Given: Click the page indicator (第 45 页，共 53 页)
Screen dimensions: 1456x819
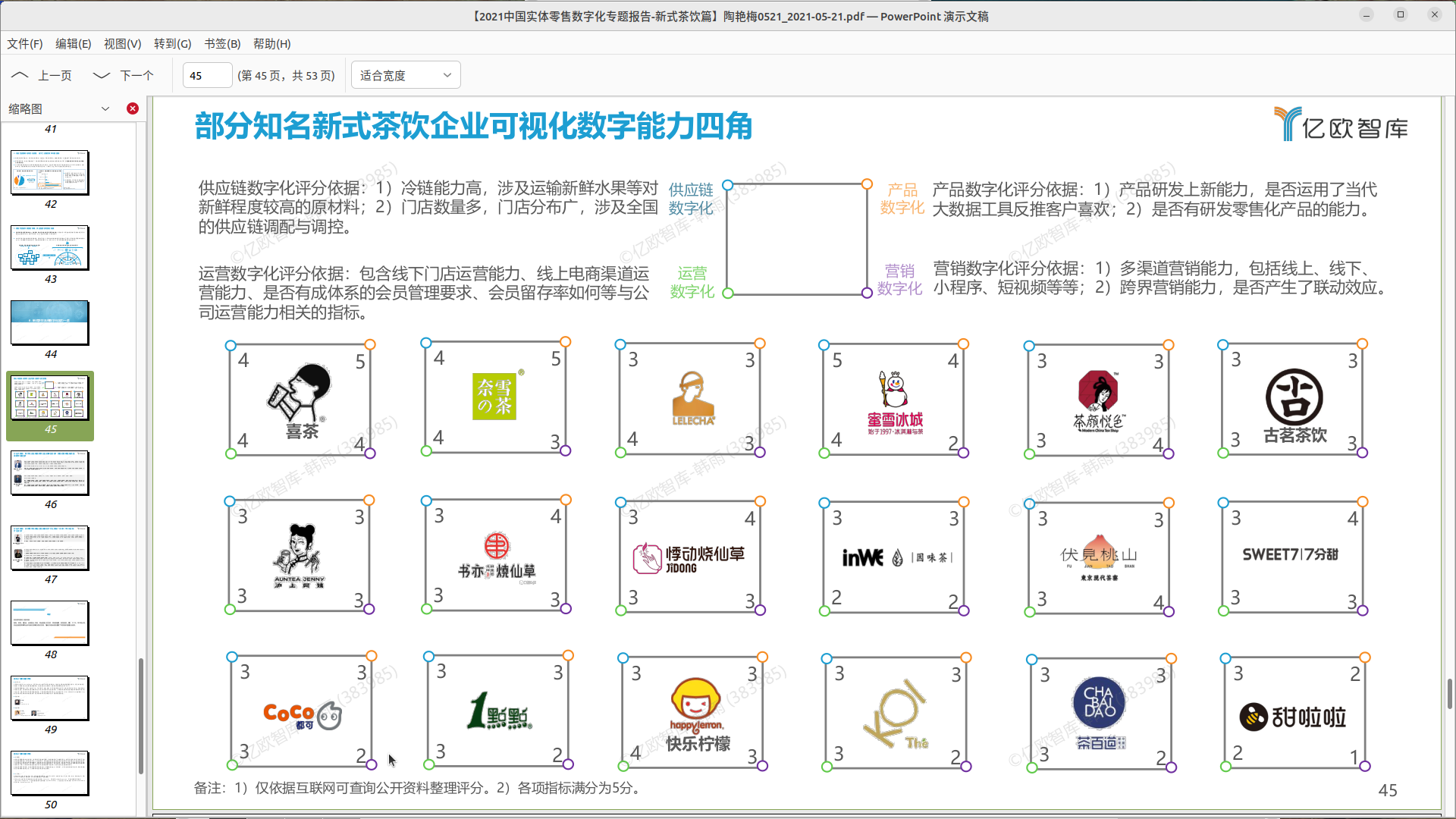Looking at the screenshot, I should 286,75.
